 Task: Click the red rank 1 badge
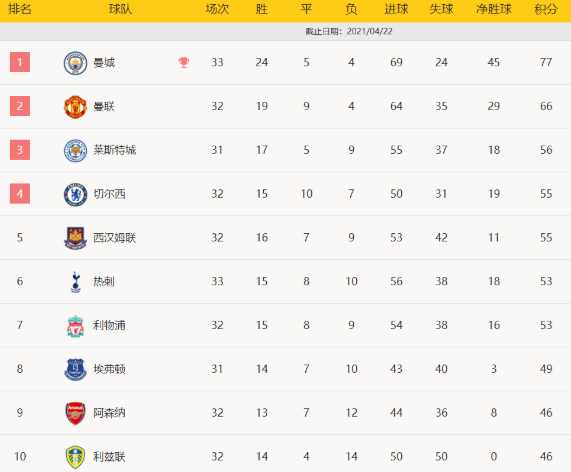tap(20, 62)
